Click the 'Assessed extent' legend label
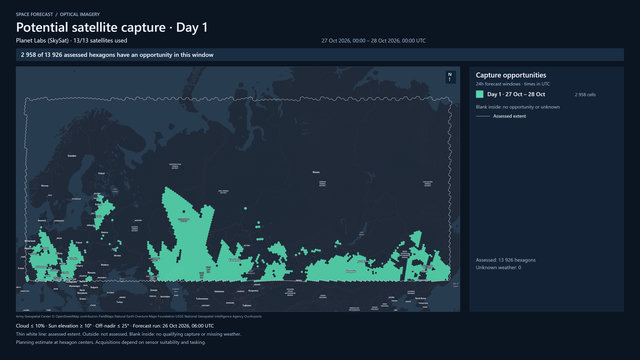The height and width of the screenshot is (360, 640). (509, 116)
